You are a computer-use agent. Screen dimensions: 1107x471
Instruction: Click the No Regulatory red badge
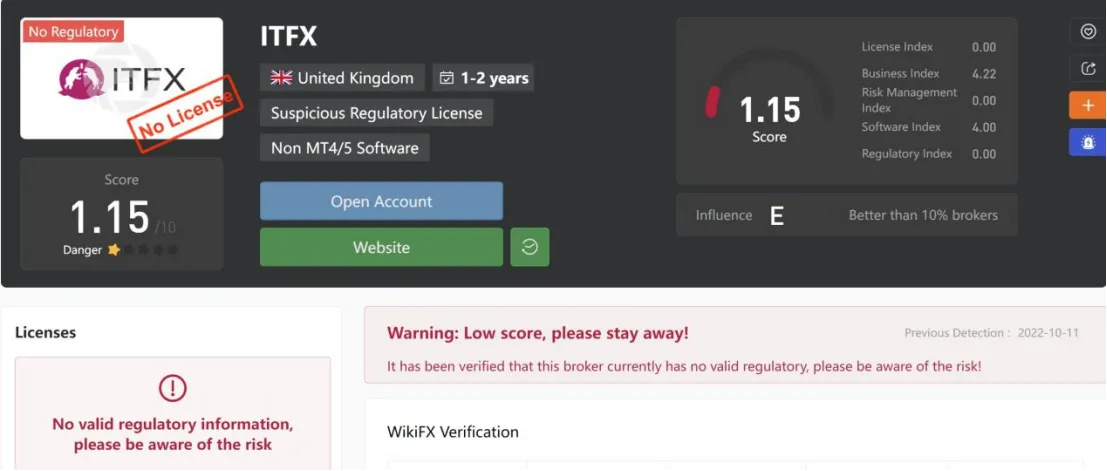[73, 32]
